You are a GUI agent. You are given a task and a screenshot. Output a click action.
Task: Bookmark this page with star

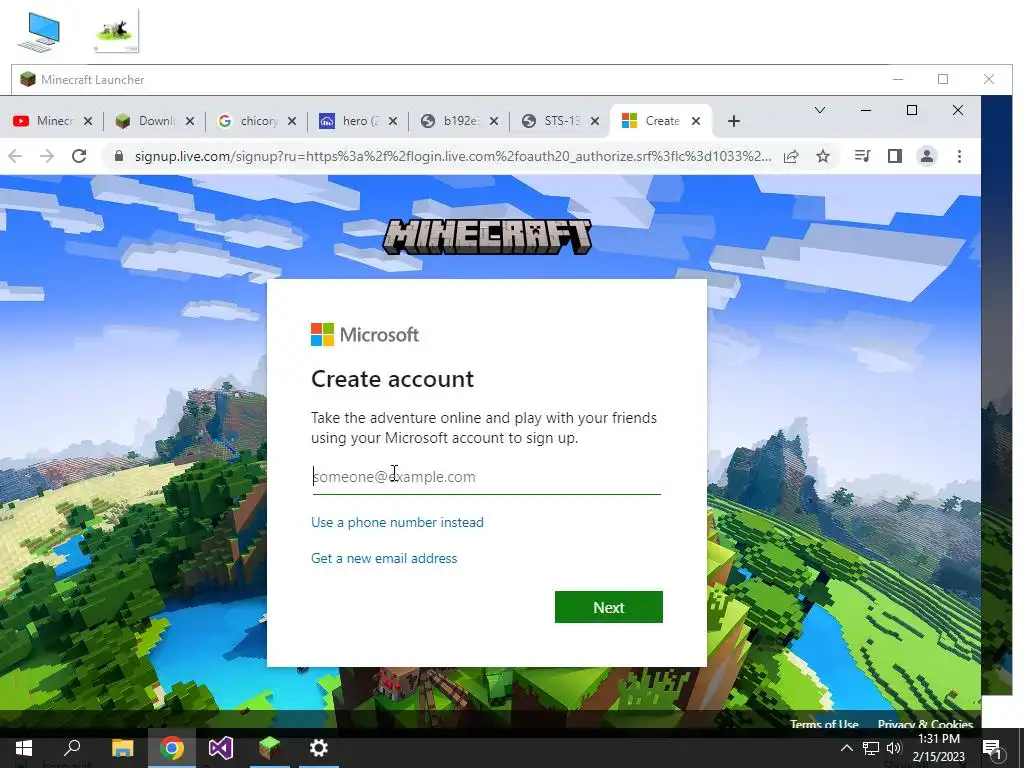click(823, 156)
